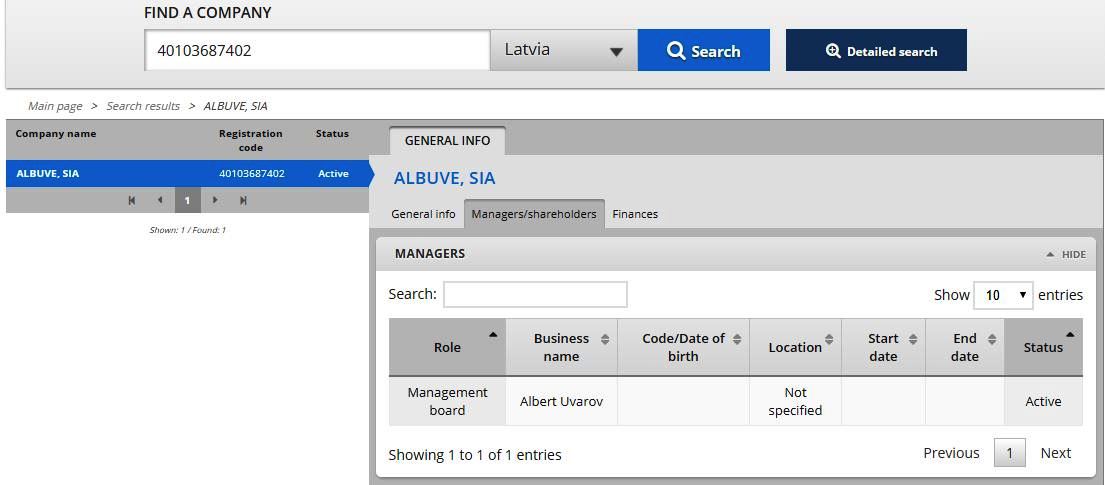Go to previous page of company results
Screen dimensions: 1105x485
pyautogui.click(x=160, y=201)
